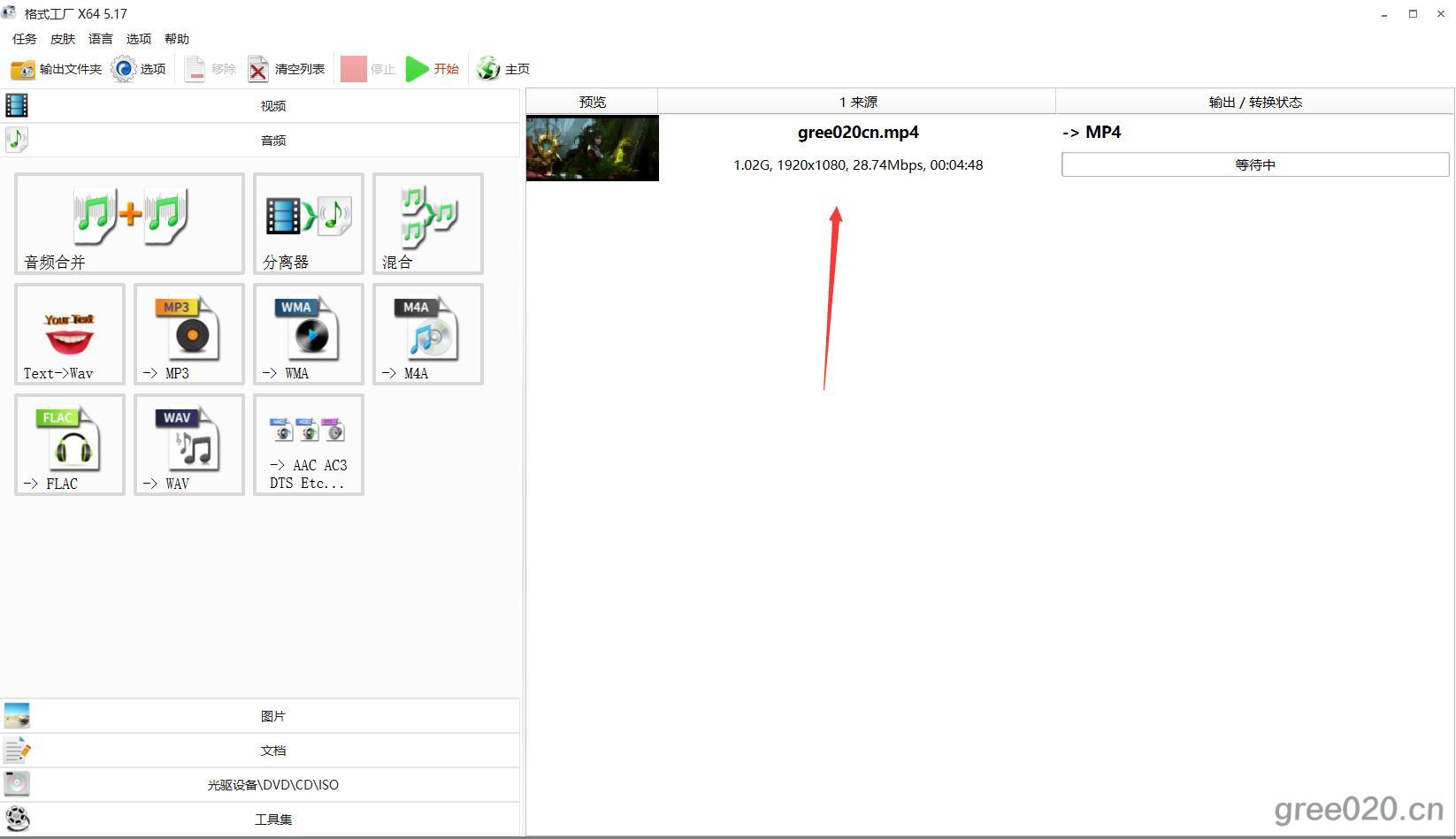Select the -> WAV conversion icon
1456x839 pixels.
click(188, 445)
